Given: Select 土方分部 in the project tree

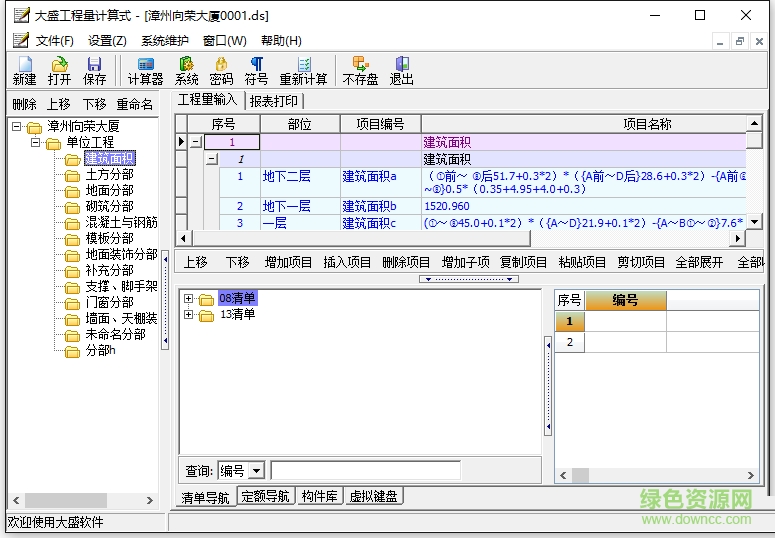Looking at the screenshot, I should pyautogui.click(x=109, y=175).
